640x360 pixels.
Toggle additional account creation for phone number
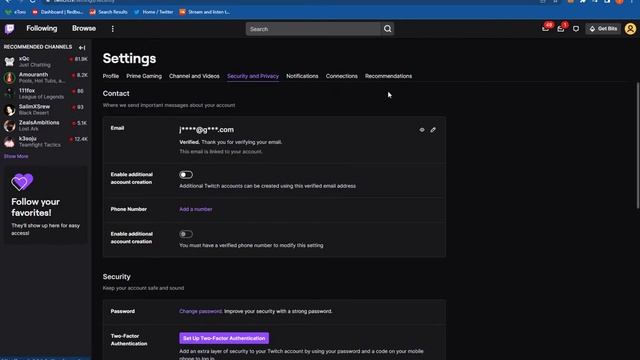(186, 234)
